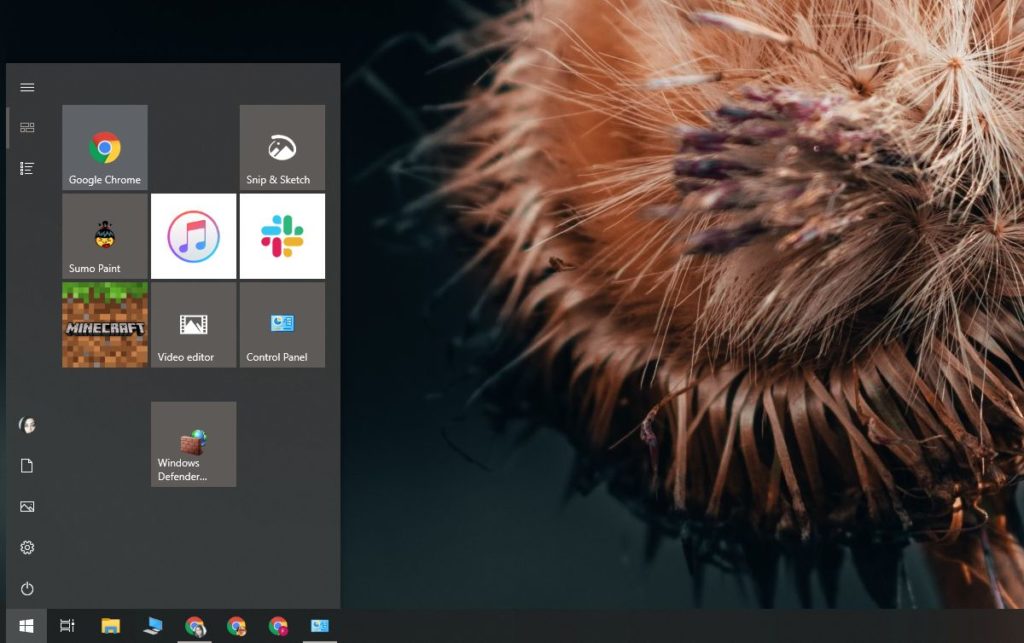Start Minecraft from its tile
Viewport: 1024px width, 643px height.
(104, 325)
